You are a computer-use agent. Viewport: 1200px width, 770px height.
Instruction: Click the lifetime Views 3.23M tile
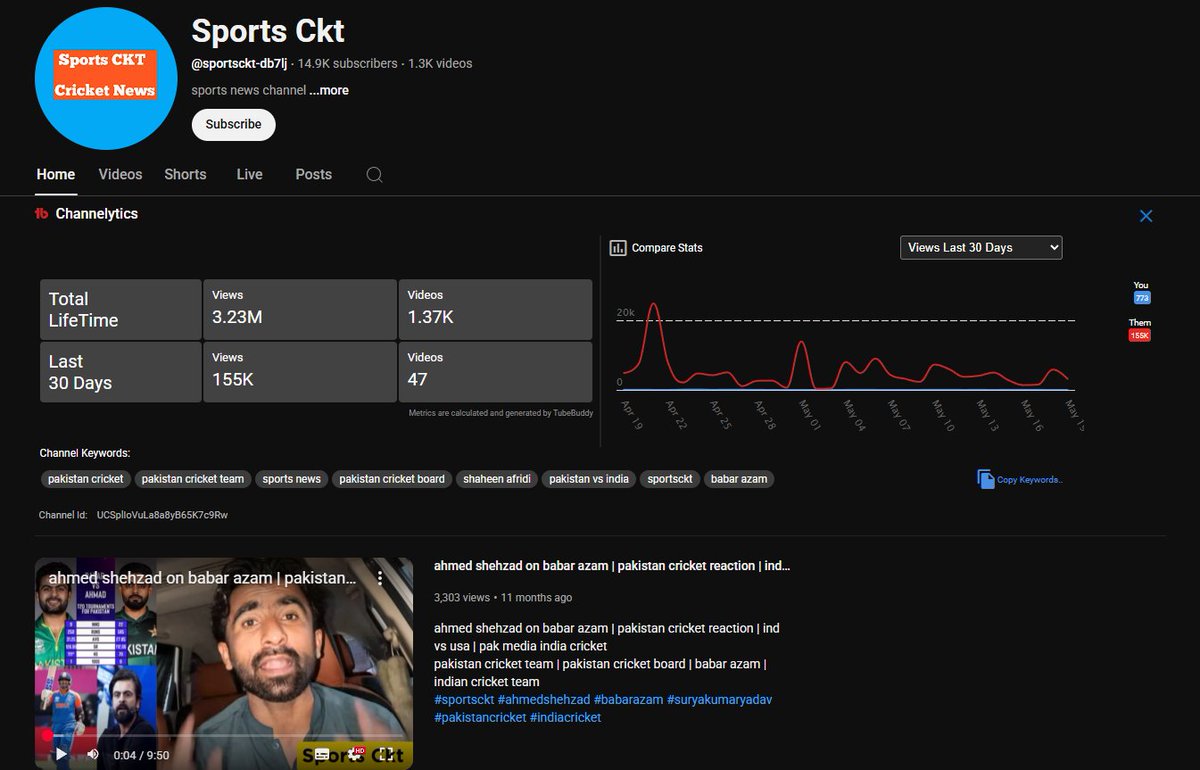300,310
